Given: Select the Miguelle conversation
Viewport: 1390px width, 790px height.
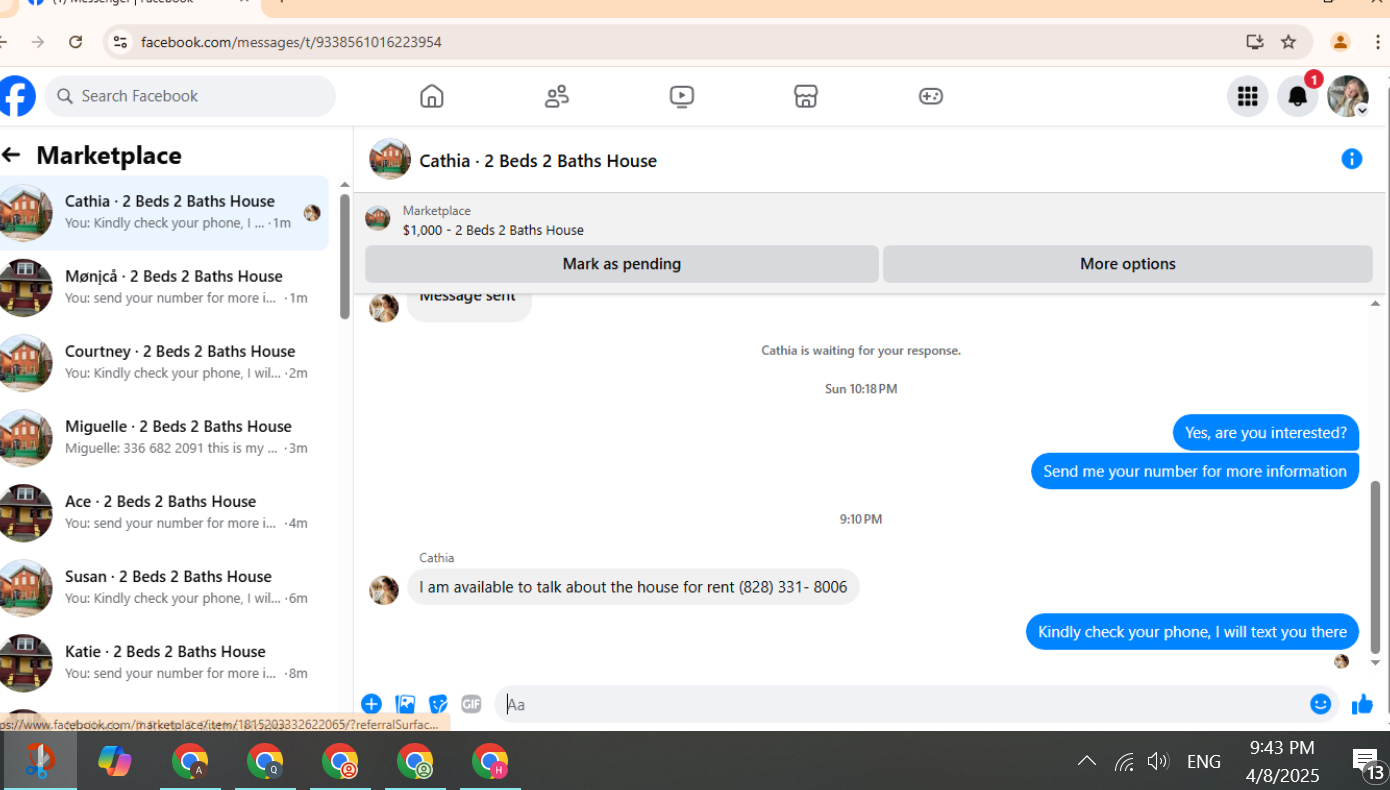Looking at the screenshot, I should click(x=164, y=437).
